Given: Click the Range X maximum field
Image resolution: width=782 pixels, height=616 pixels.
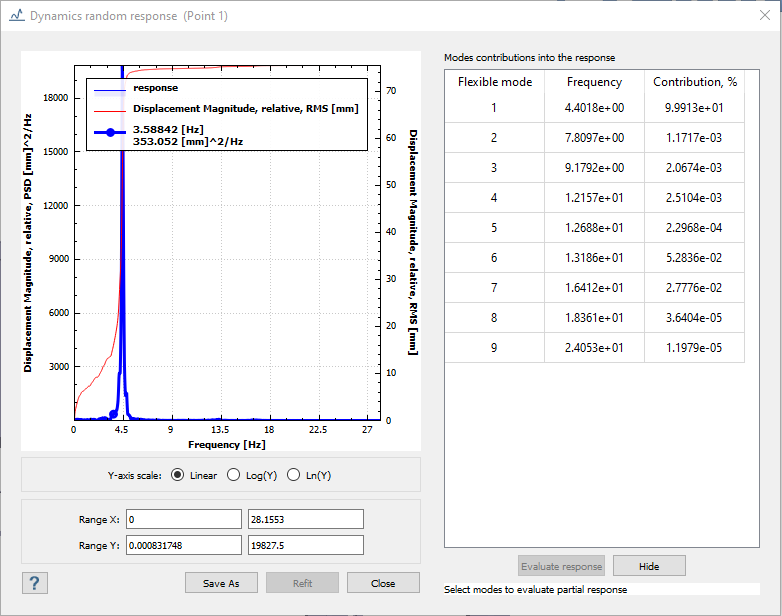Looking at the screenshot, I should 304,520.
